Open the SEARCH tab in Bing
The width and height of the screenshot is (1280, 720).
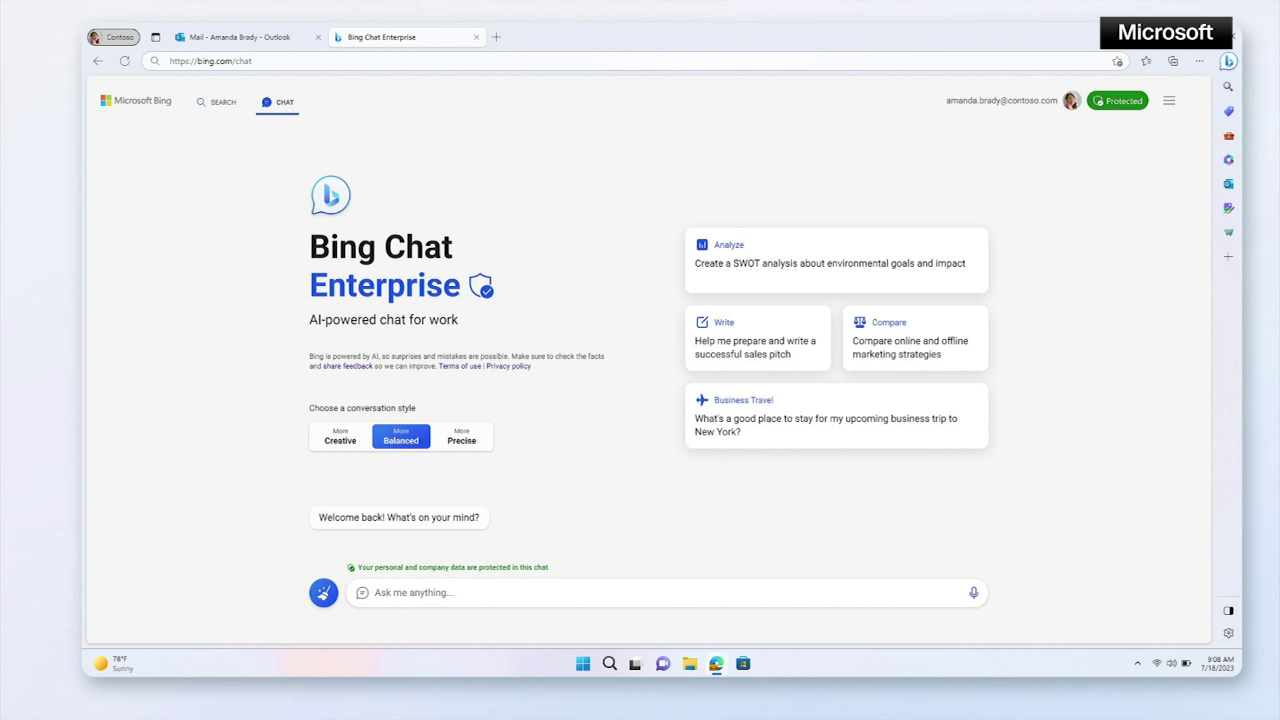click(217, 102)
